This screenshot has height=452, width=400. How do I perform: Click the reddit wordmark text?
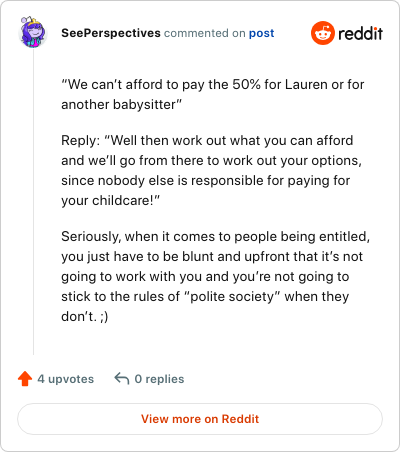(360, 33)
